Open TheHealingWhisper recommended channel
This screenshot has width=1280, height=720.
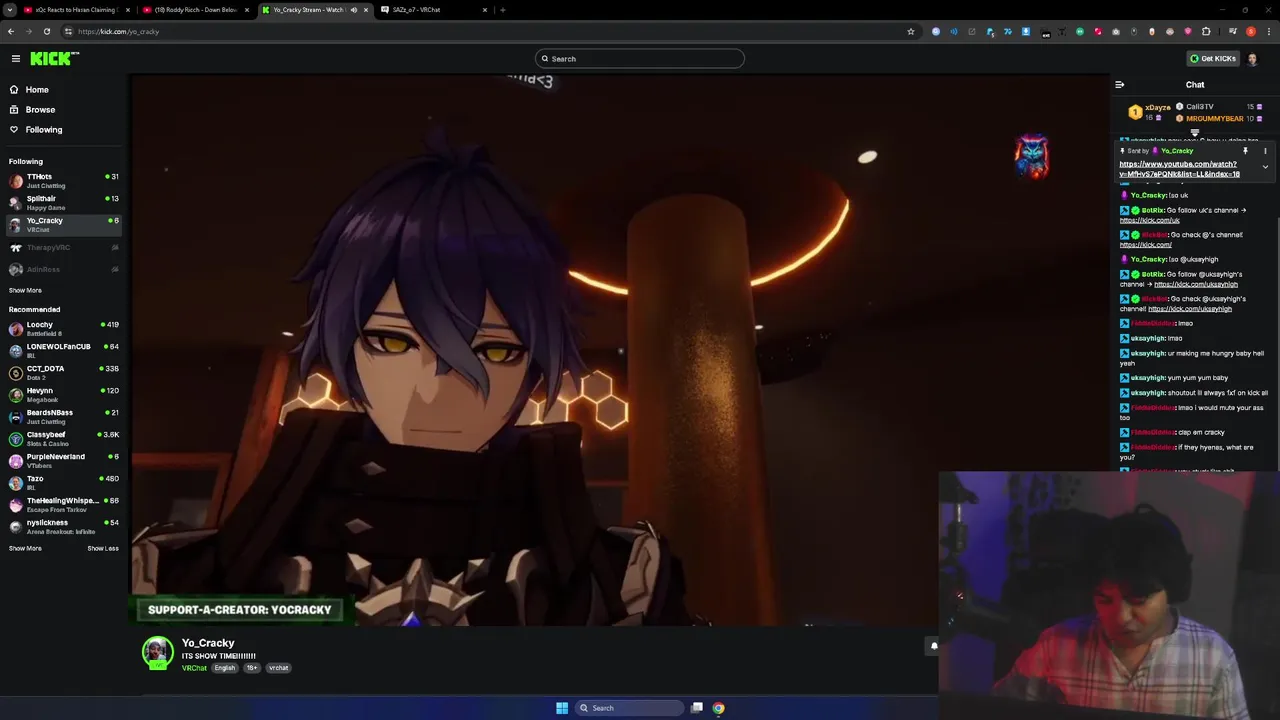click(63, 505)
